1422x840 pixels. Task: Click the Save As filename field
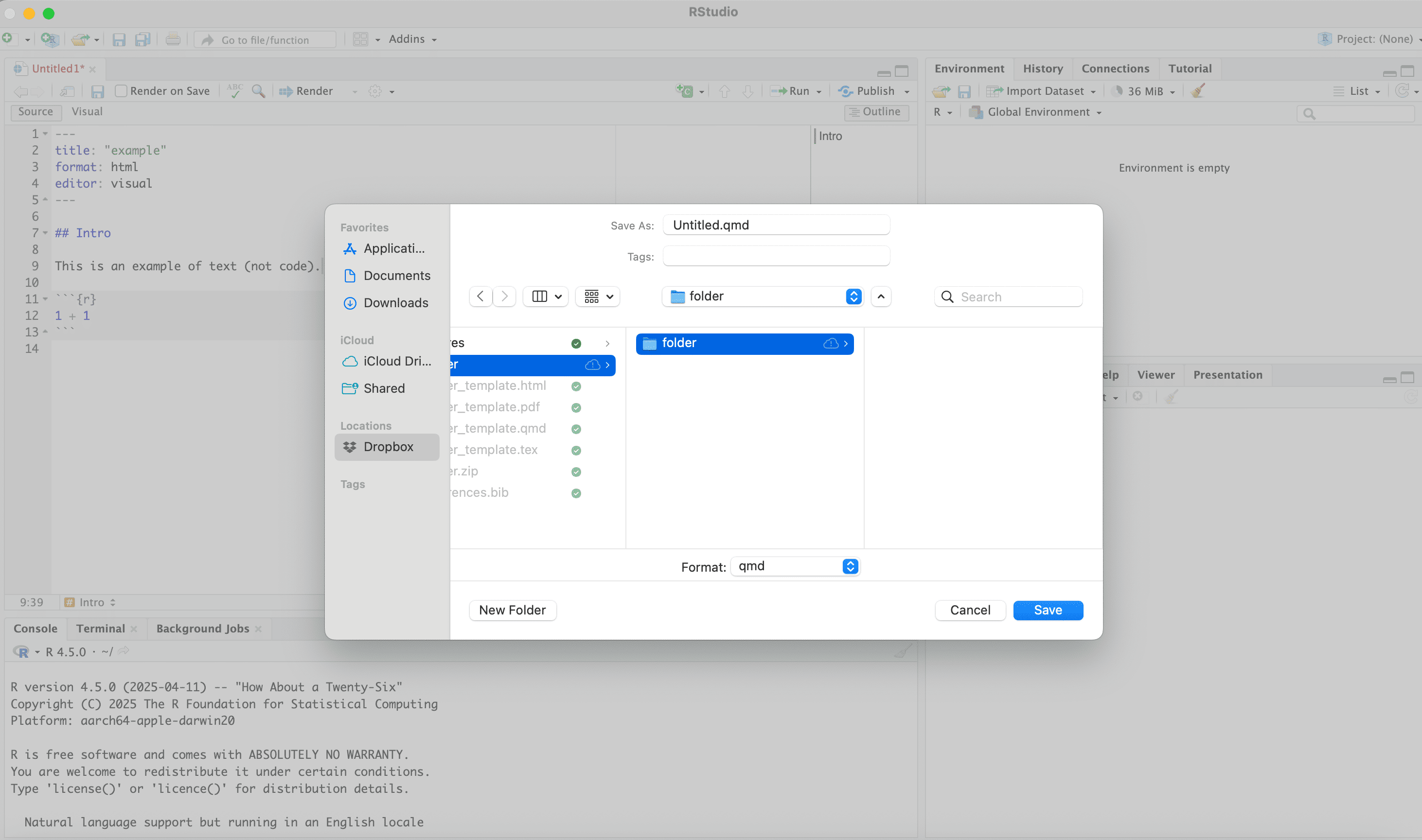[775, 225]
